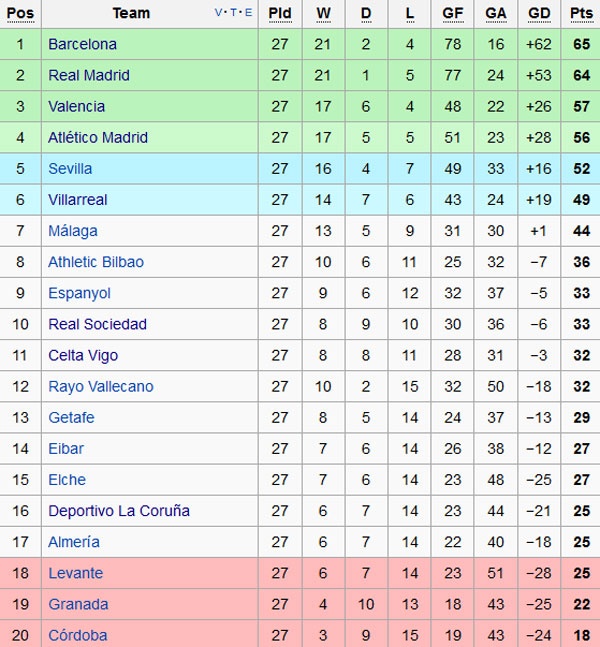Open the Real Sociedad link

[97, 324]
